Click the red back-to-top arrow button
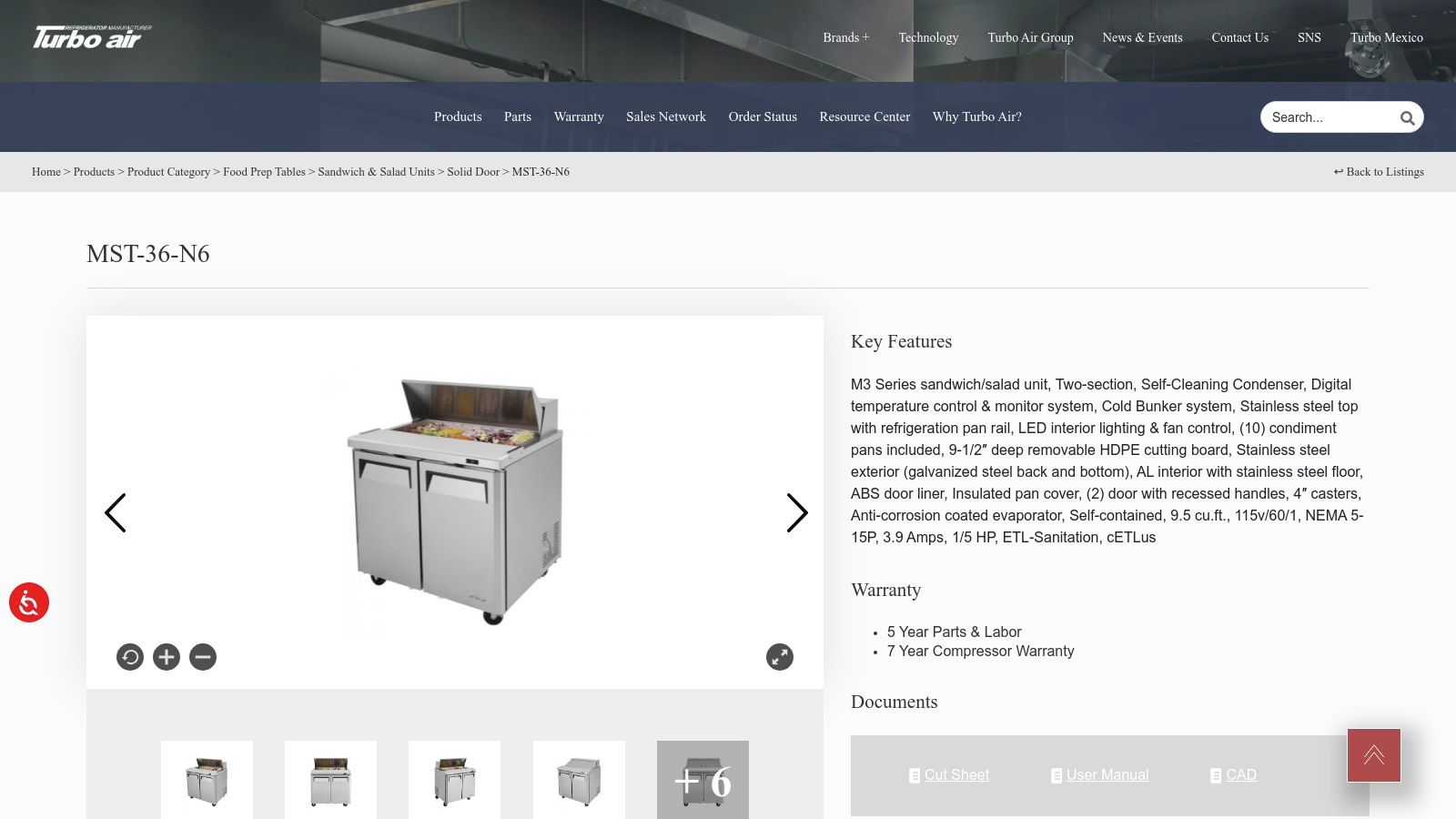Viewport: 1456px width, 819px height. pyautogui.click(x=1374, y=755)
